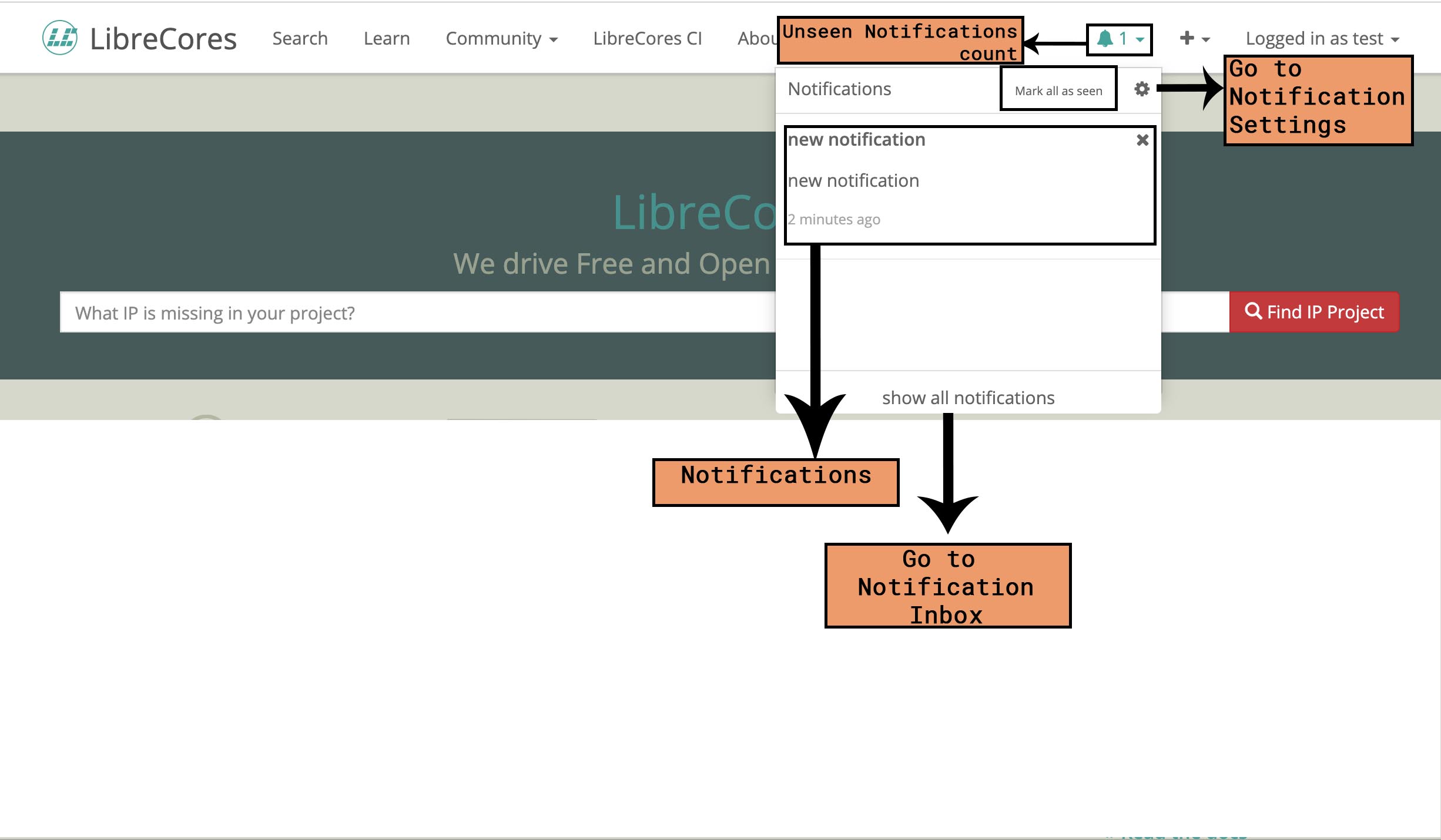Open the Logged in as test menu

click(x=1322, y=39)
